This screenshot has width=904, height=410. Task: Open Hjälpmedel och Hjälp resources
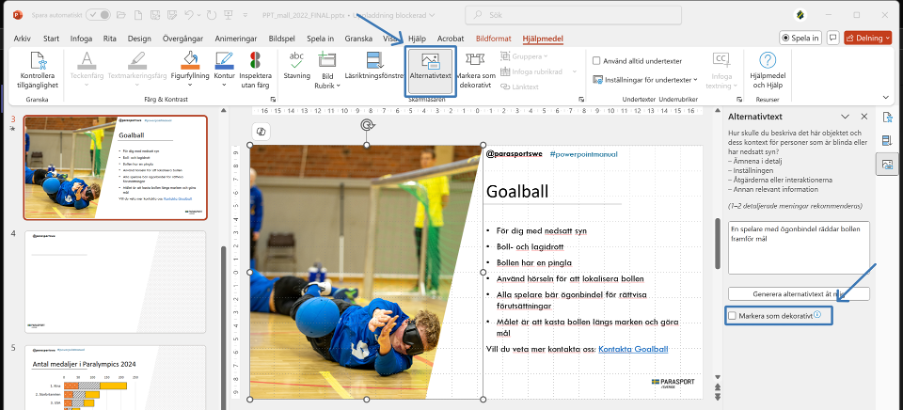[767, 71]
